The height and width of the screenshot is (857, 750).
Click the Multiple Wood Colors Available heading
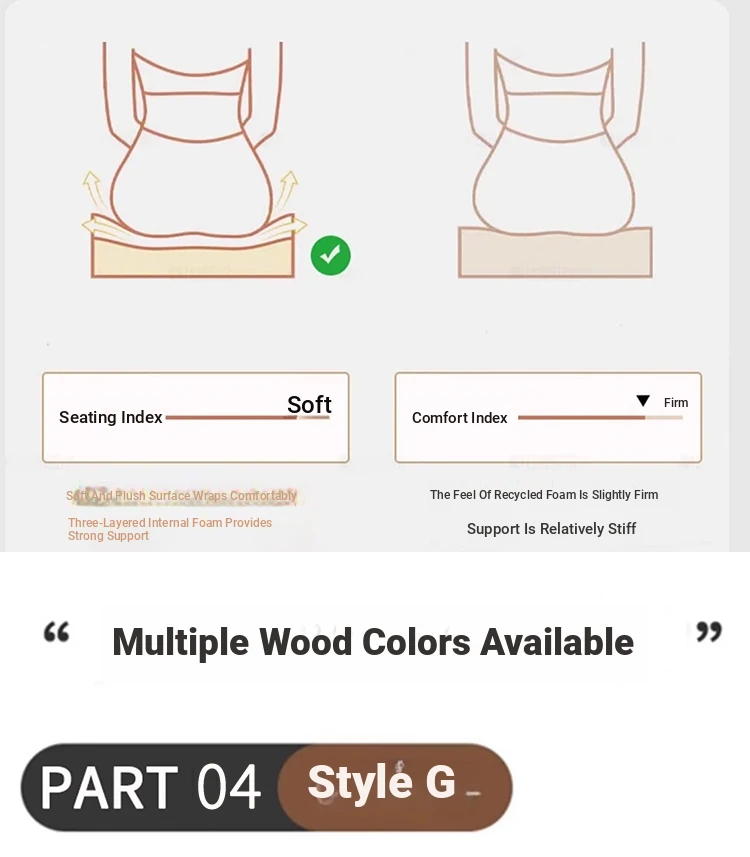[373, 642]
